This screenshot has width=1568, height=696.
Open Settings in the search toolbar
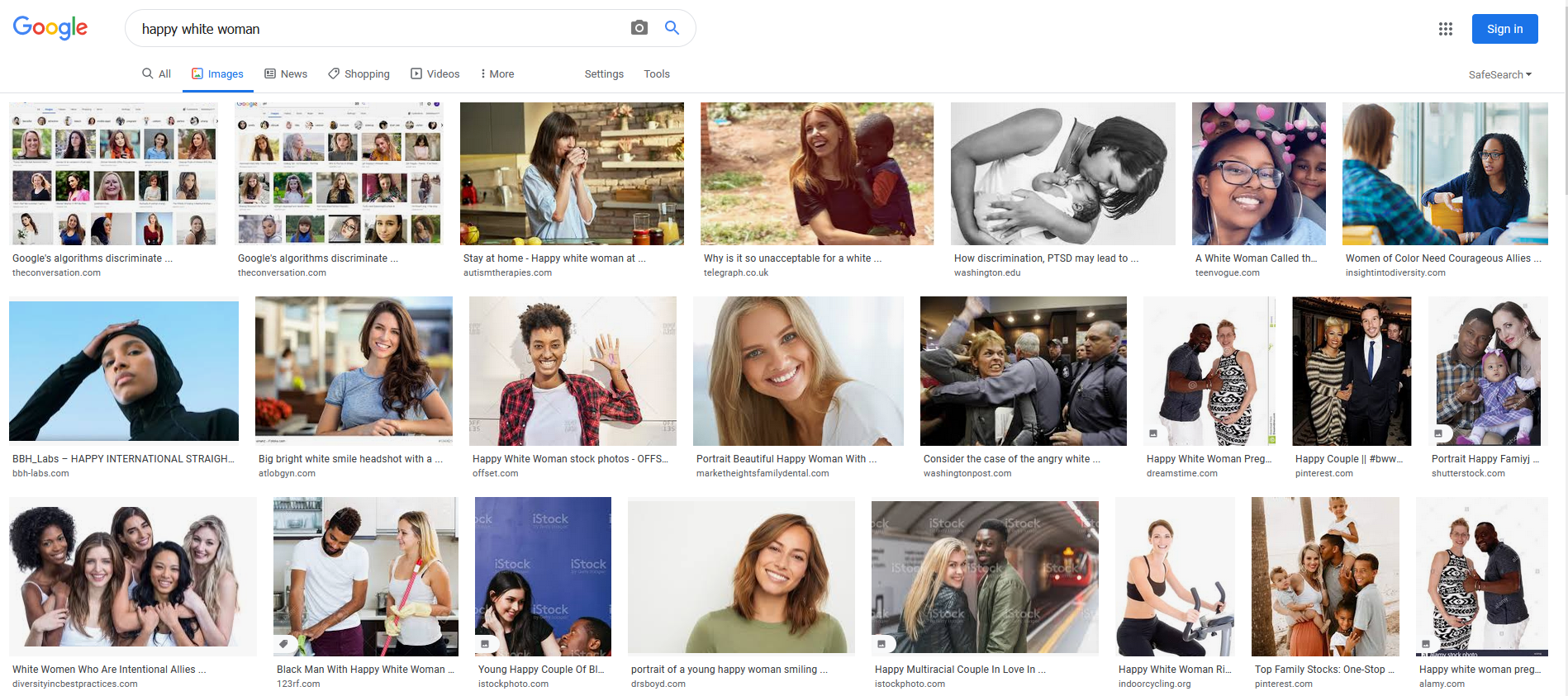[x=604, y=73]
